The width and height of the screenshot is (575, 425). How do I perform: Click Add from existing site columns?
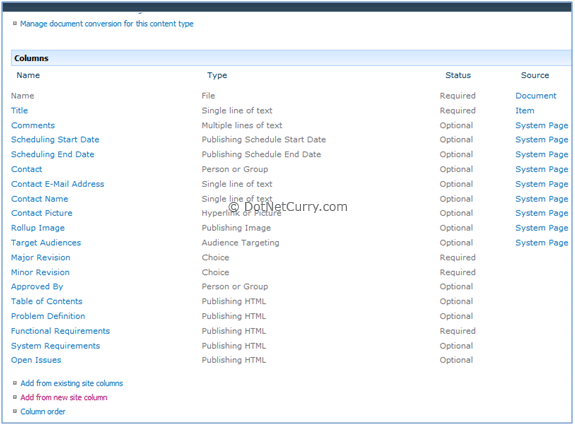click(x=72, y=383)
